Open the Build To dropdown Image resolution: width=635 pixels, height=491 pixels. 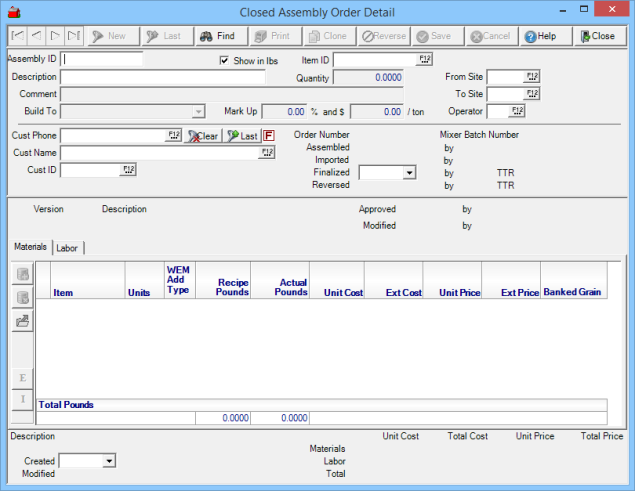tap(198, 111)
